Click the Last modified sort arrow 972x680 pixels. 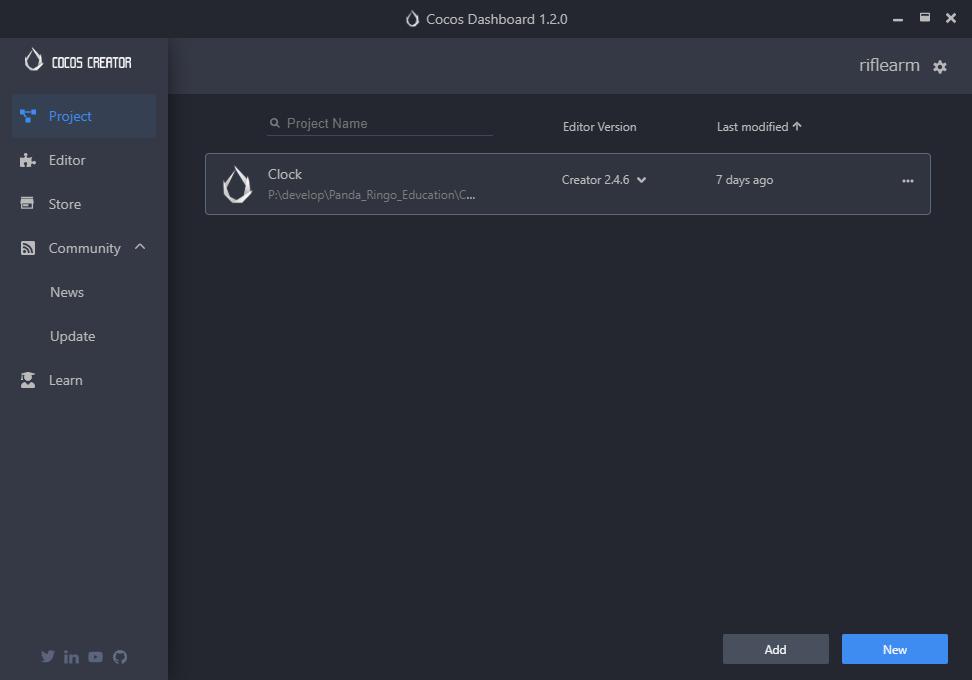point(797,126)
